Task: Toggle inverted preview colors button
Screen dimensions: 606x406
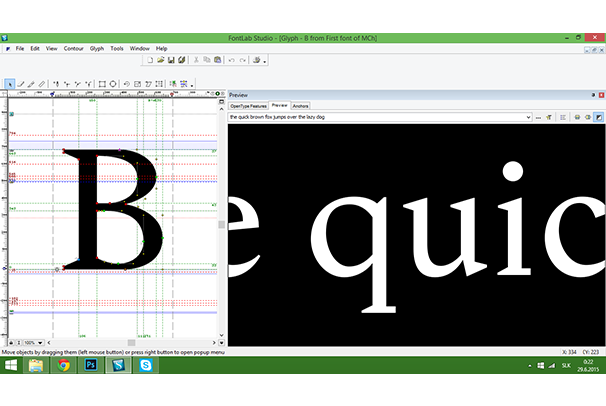Action: coord(598,117)
